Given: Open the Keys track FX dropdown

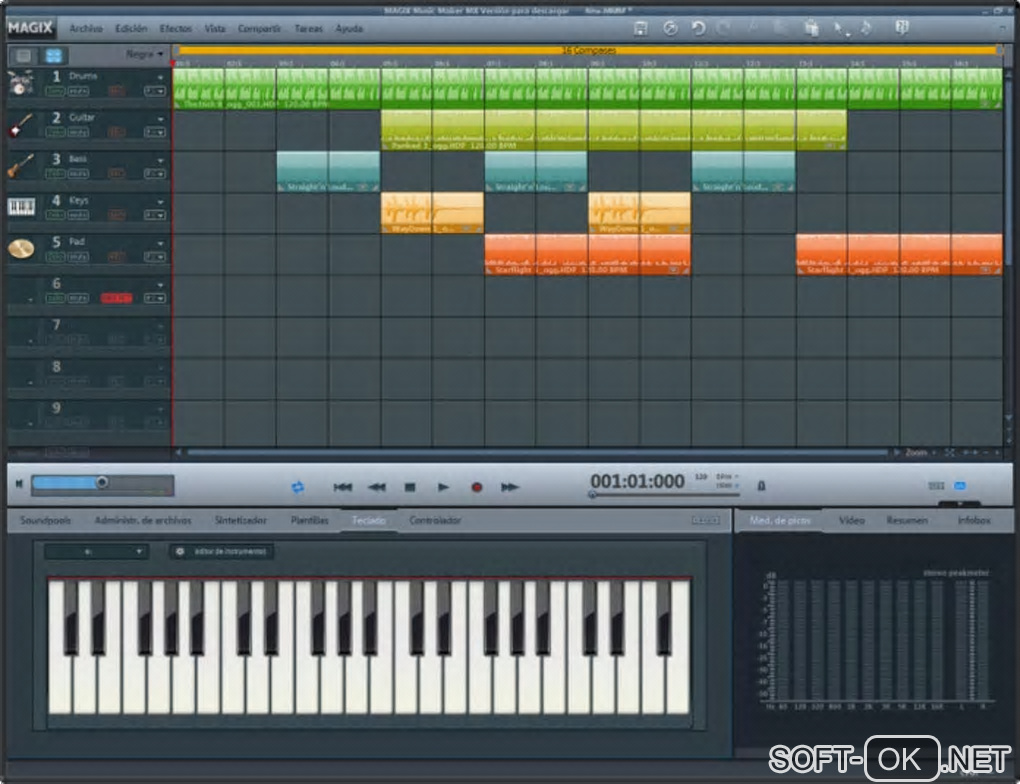Looking at the screenshot, I should (x=155, y=215).
